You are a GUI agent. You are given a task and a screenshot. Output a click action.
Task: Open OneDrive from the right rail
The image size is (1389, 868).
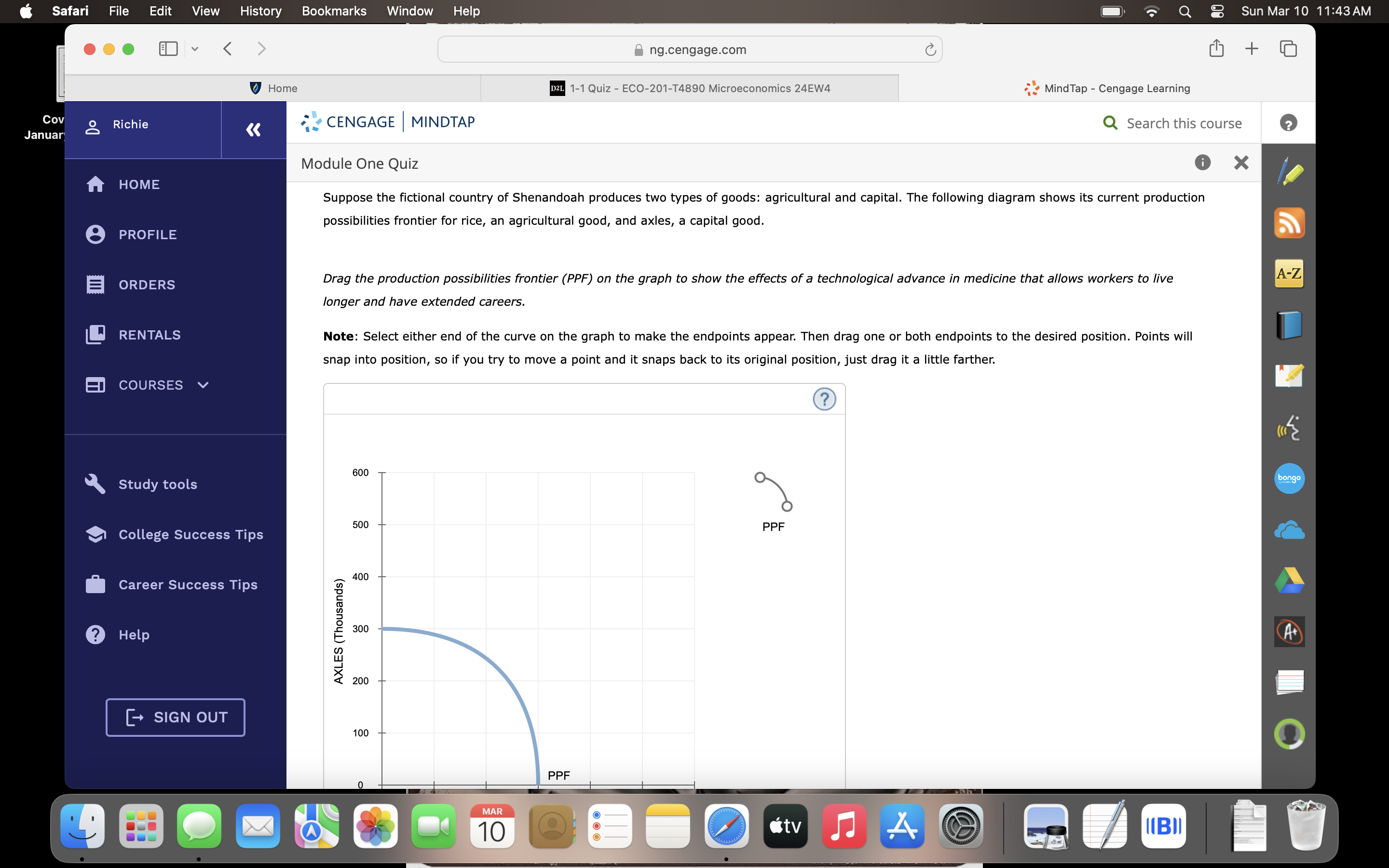point(1290,529)
